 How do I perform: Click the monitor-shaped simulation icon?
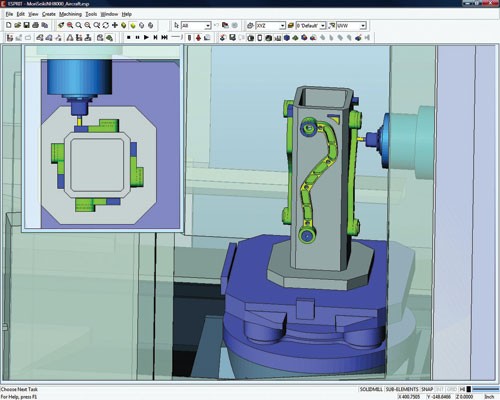tap(232, 38)
